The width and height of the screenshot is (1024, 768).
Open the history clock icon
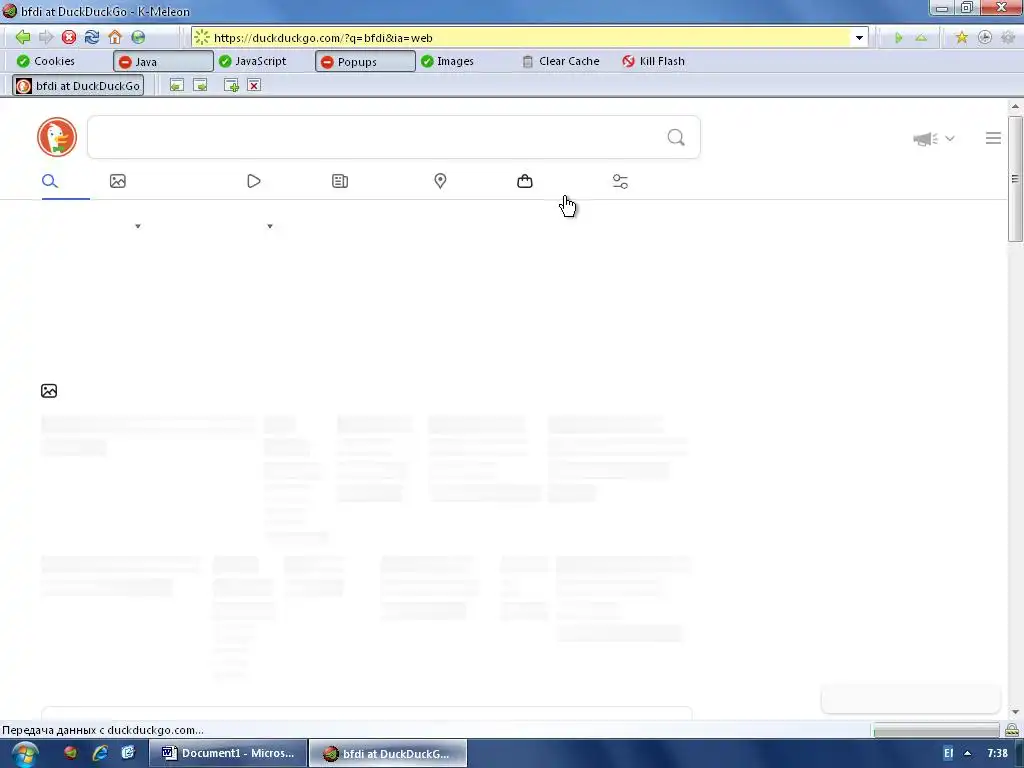[x=984, y=38]
